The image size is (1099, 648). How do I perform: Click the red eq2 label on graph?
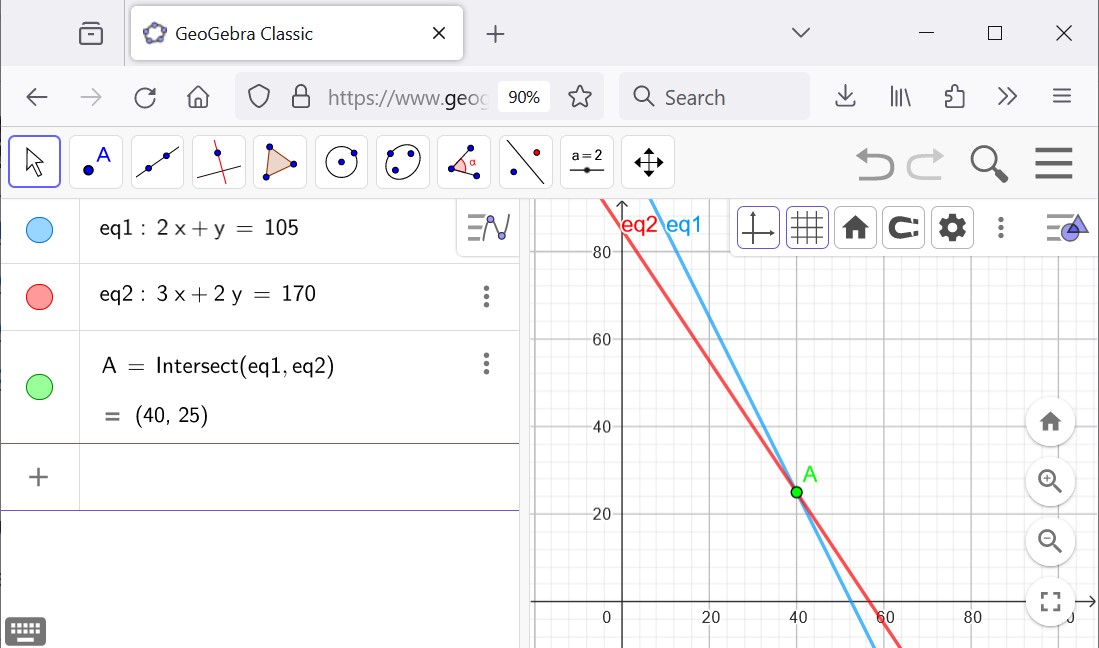tap(639, 225)
